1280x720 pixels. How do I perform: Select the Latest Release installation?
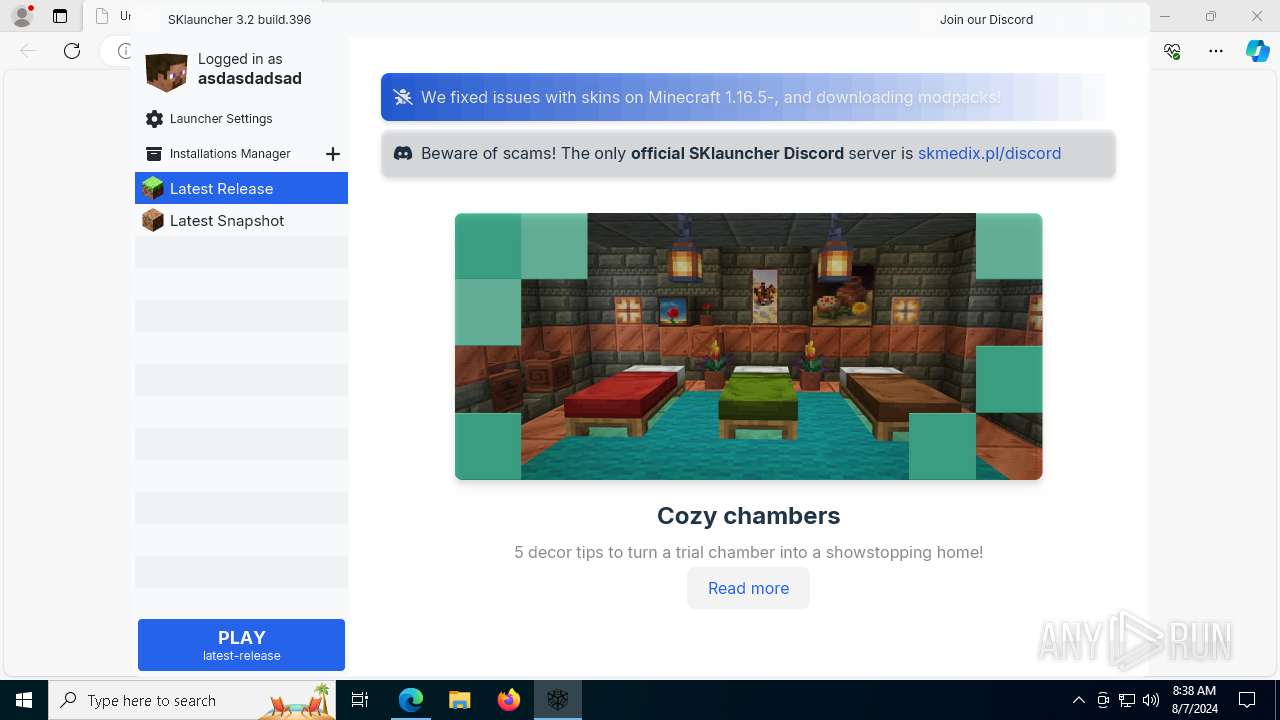tap(241, 188)
